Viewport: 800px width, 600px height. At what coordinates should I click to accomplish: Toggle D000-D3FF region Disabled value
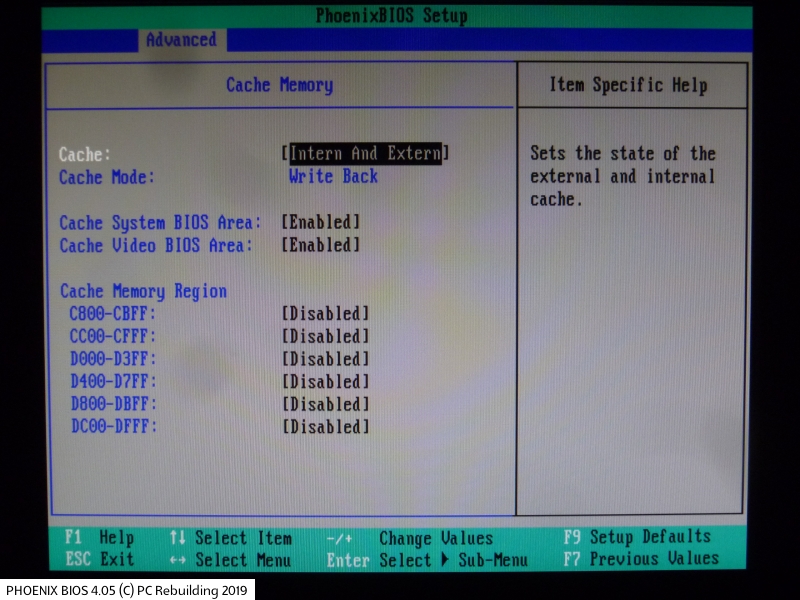[325, 359]
